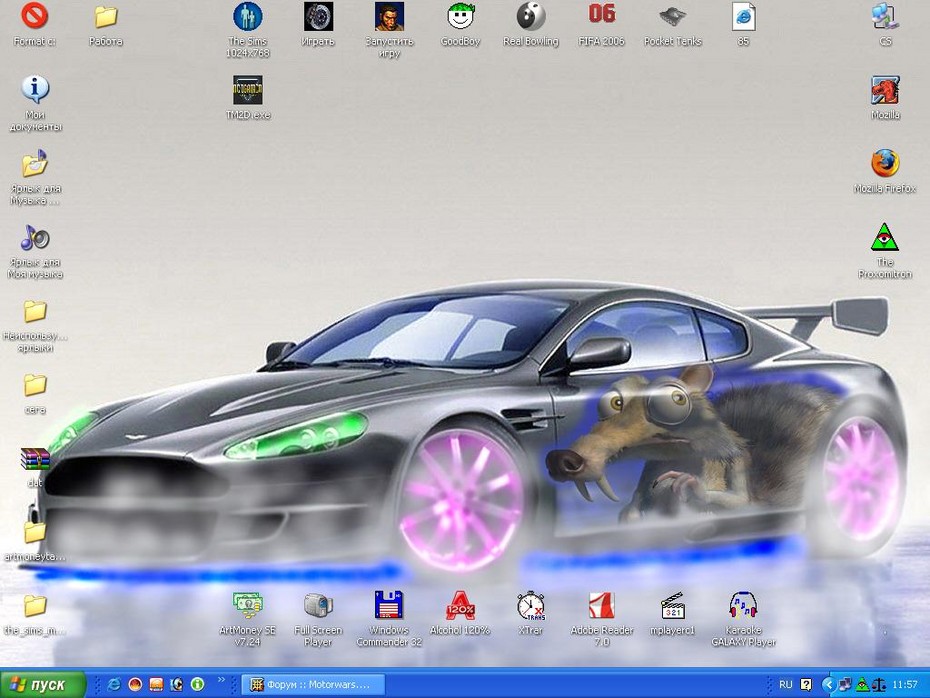Viewport: 930px width, 698px height.
Task: Show hidden system tray icons arrow
Action: click(828, 684)
